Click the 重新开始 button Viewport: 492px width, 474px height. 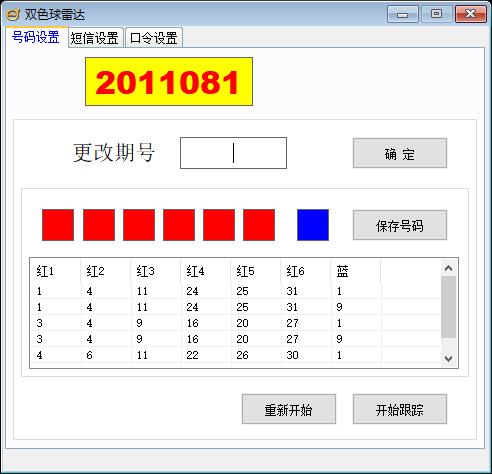(289, 409)
